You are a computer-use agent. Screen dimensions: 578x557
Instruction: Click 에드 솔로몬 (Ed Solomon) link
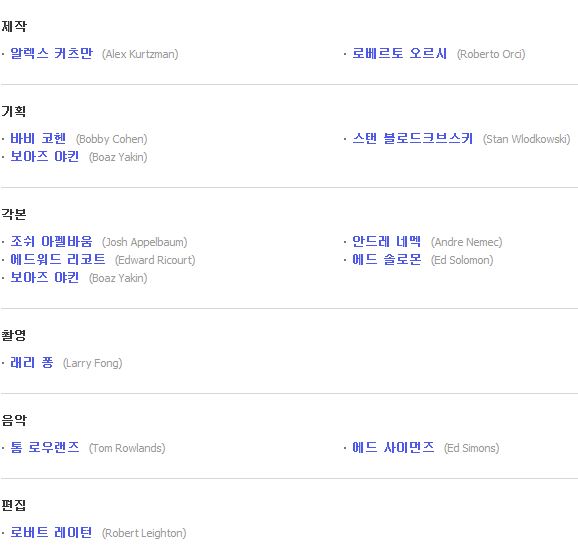(x=386, y=260)
